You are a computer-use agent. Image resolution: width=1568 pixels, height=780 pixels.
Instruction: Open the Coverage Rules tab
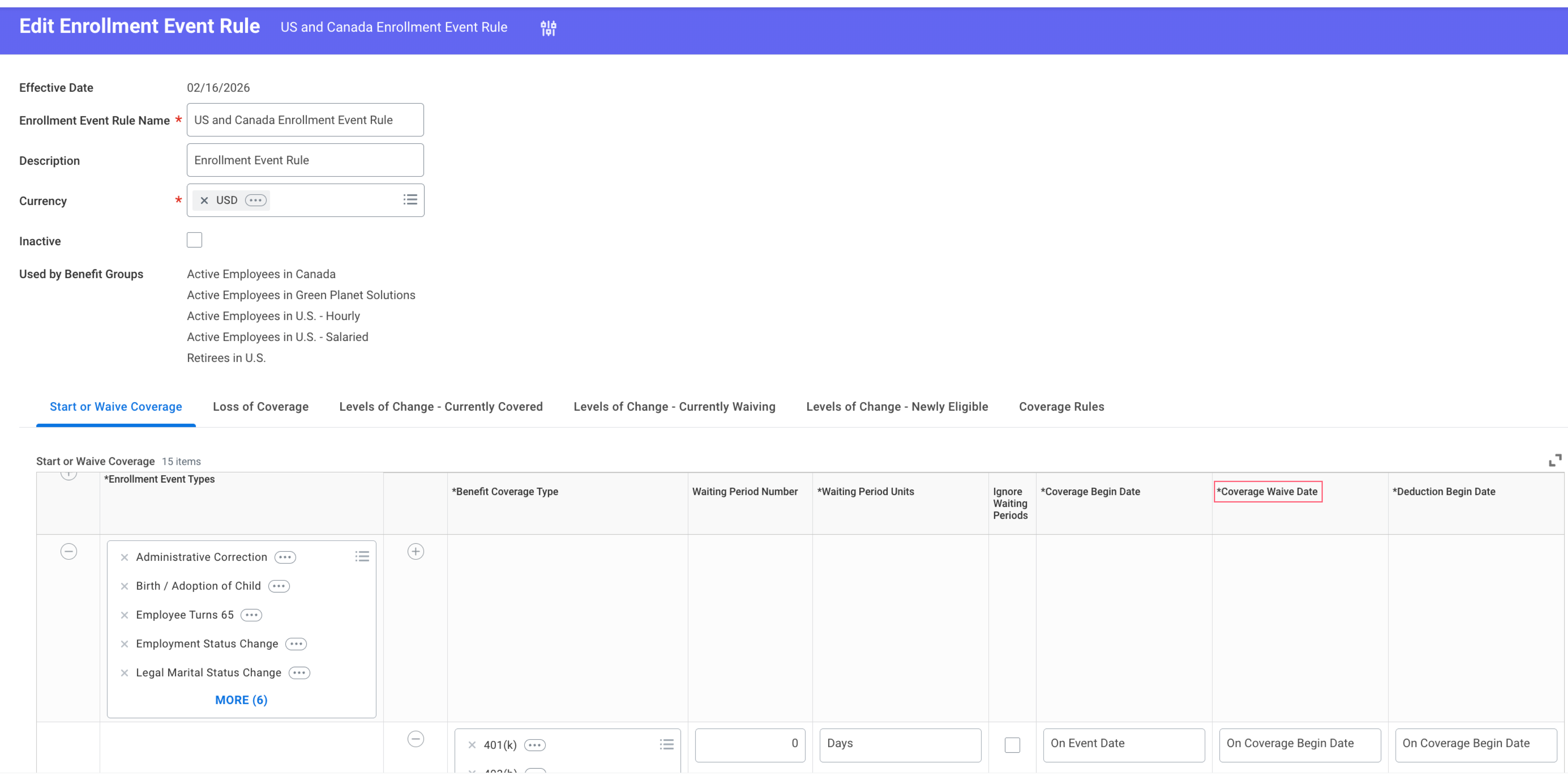[1061, 407]
